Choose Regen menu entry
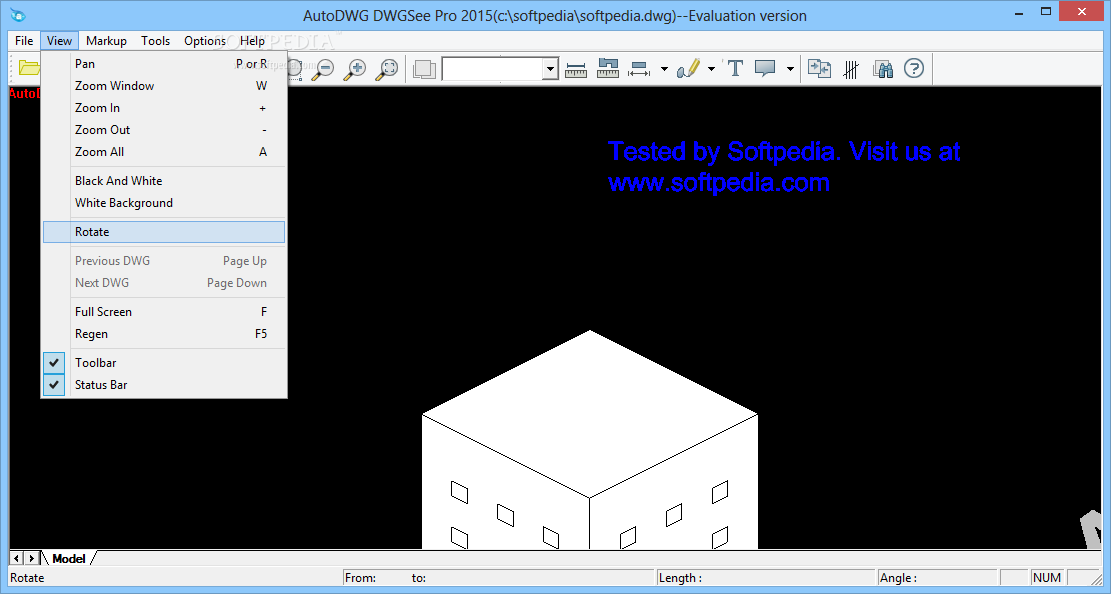 (164, 334)
